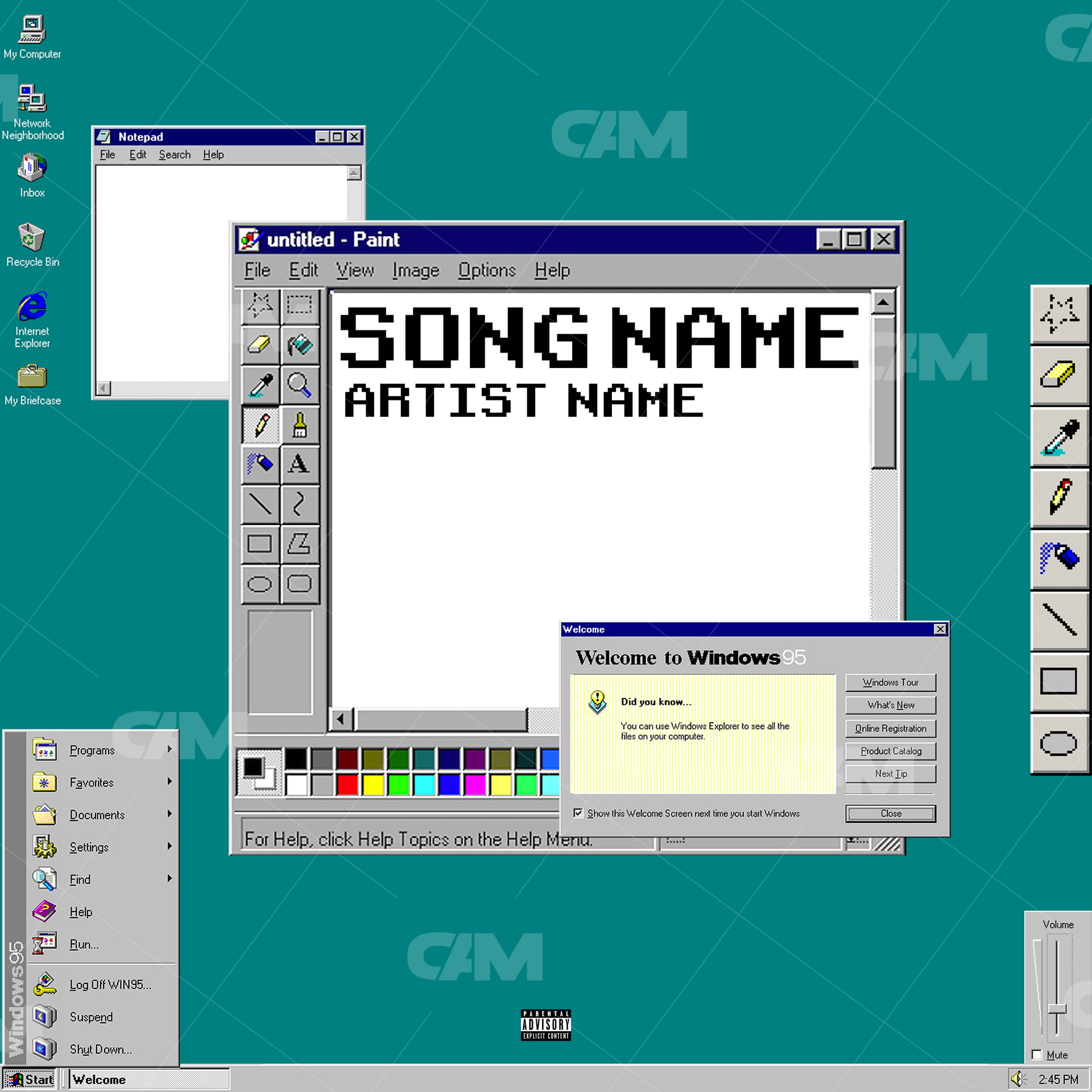The width and height of the screenshot is (1092, 1092).
Task: Select the Curve tool in Paint
Action: click(299, 504)
